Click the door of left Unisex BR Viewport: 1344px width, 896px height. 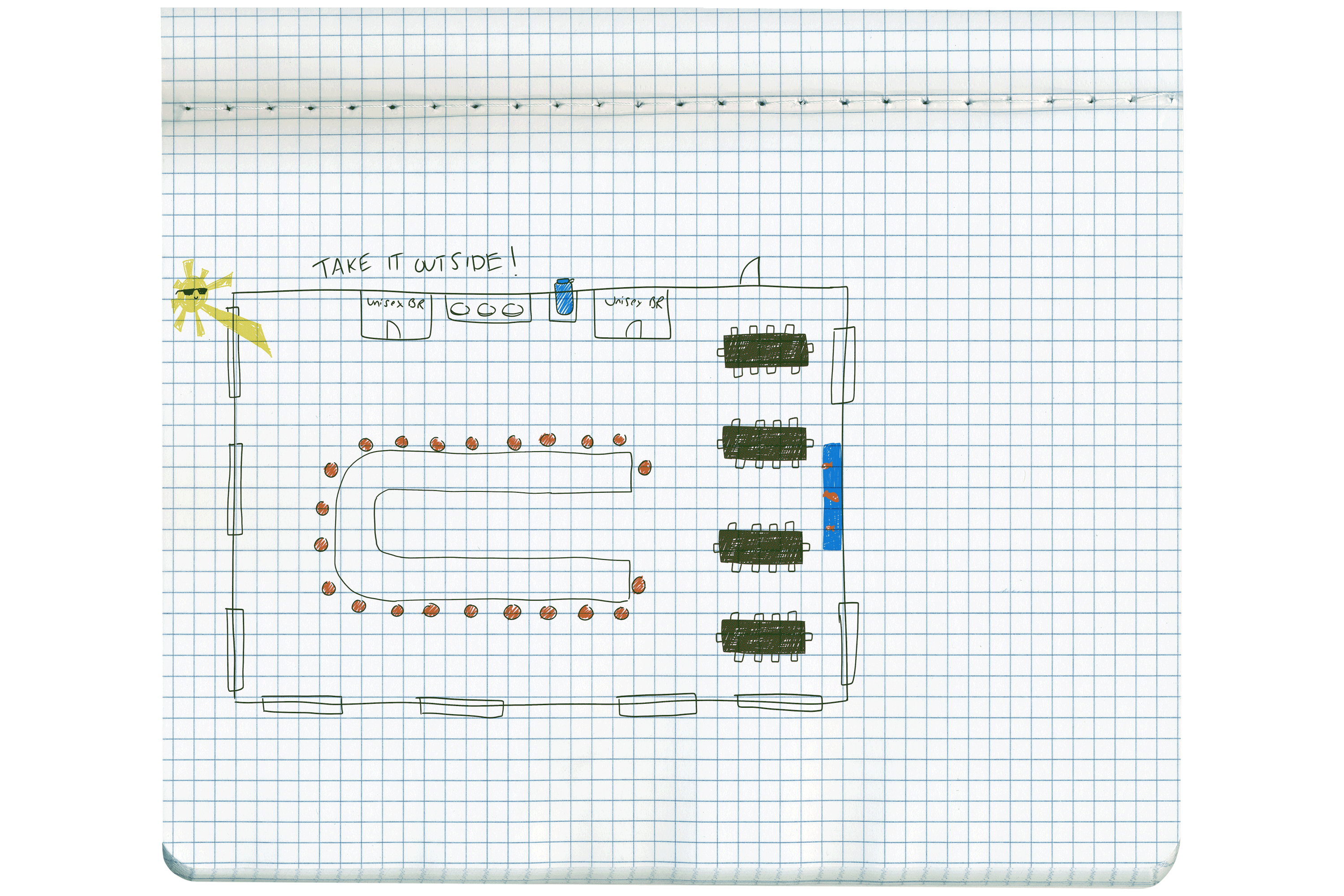[x=393, y=330]
